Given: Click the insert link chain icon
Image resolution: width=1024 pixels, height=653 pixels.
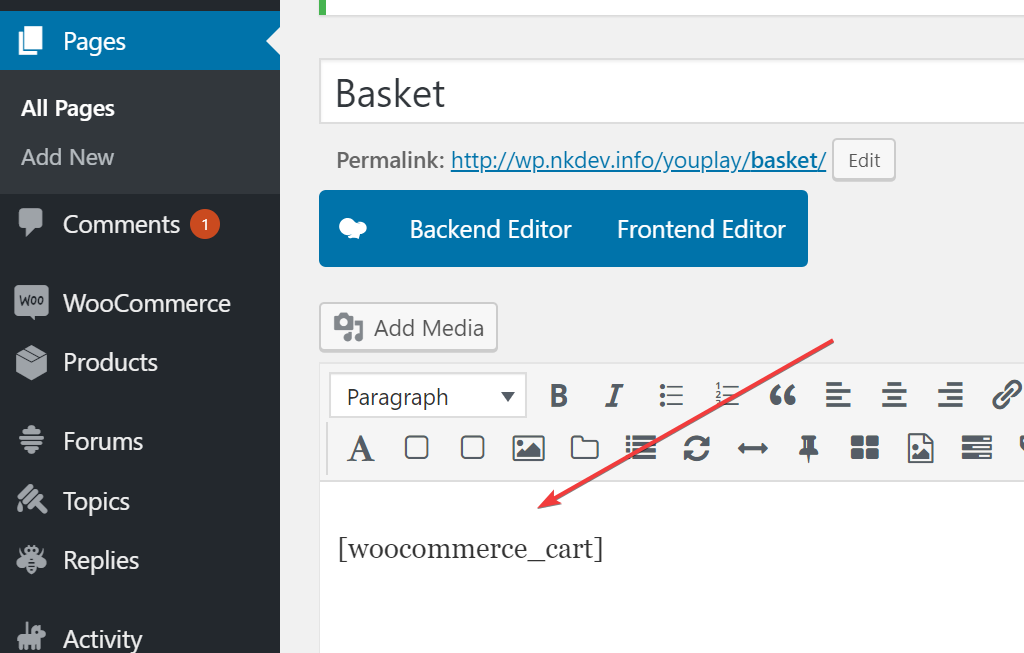Looking at the screenshot, I should [1005, 396].
